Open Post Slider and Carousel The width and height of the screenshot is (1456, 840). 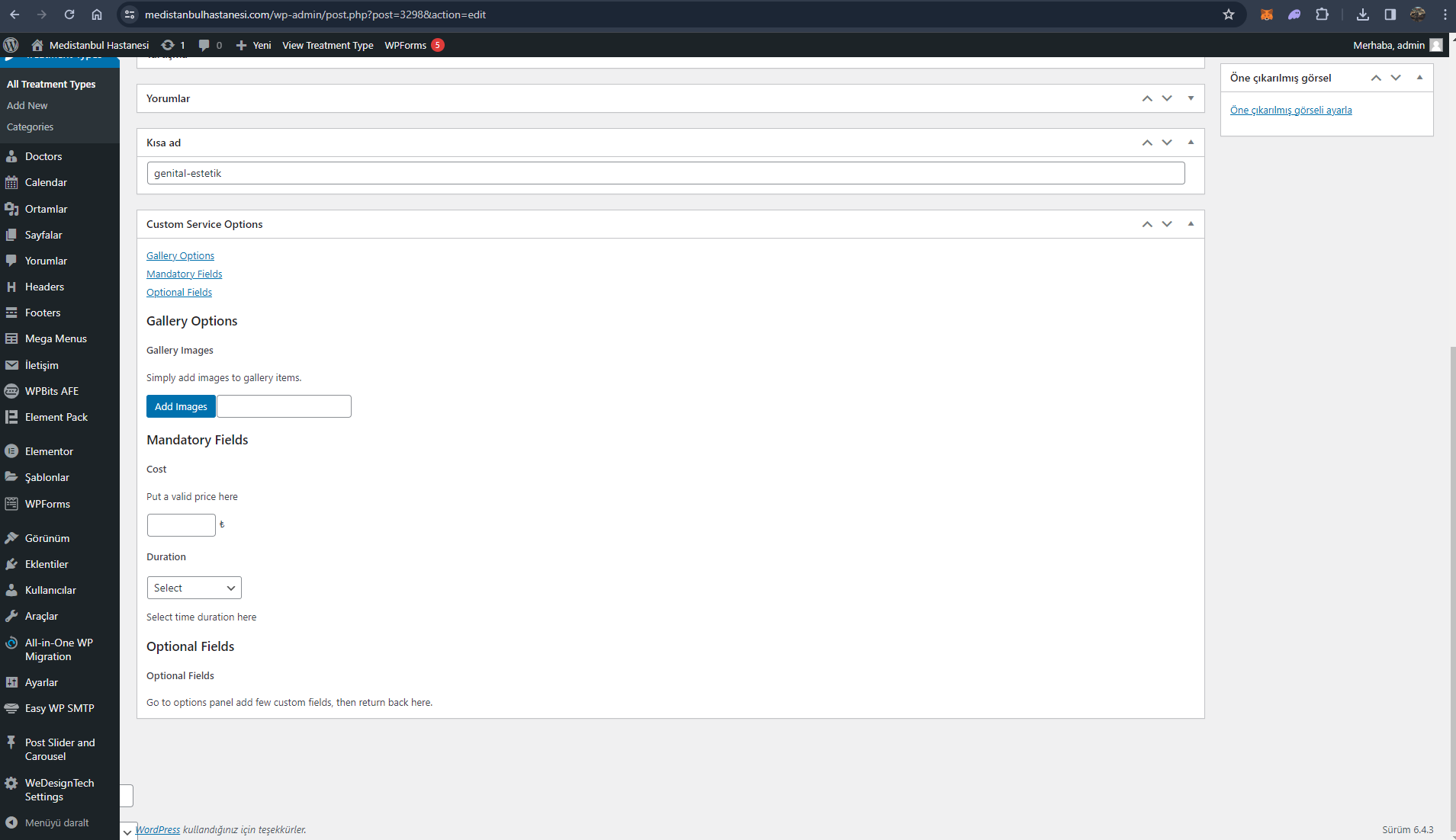point(59,749)
